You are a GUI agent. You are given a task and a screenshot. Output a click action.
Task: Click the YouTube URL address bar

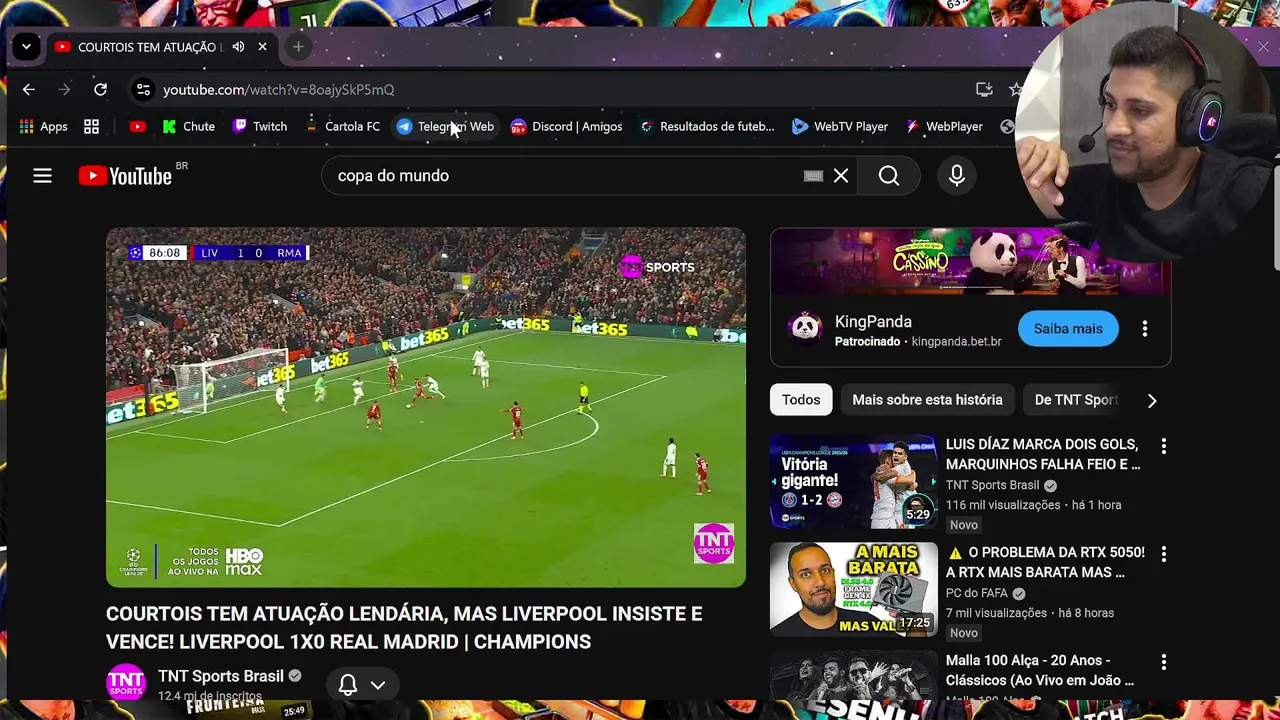point(560,90)
